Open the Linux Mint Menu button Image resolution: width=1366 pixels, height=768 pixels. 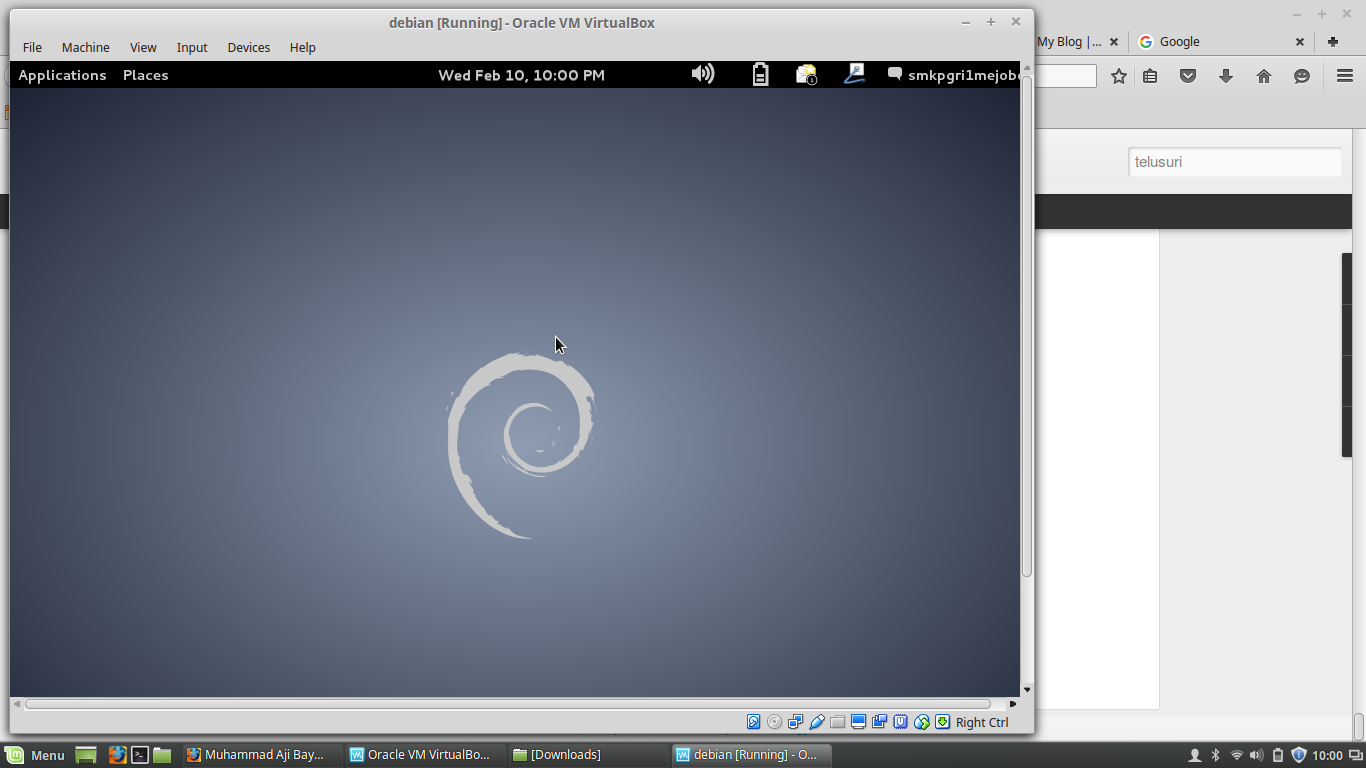[x=35, y=755]
